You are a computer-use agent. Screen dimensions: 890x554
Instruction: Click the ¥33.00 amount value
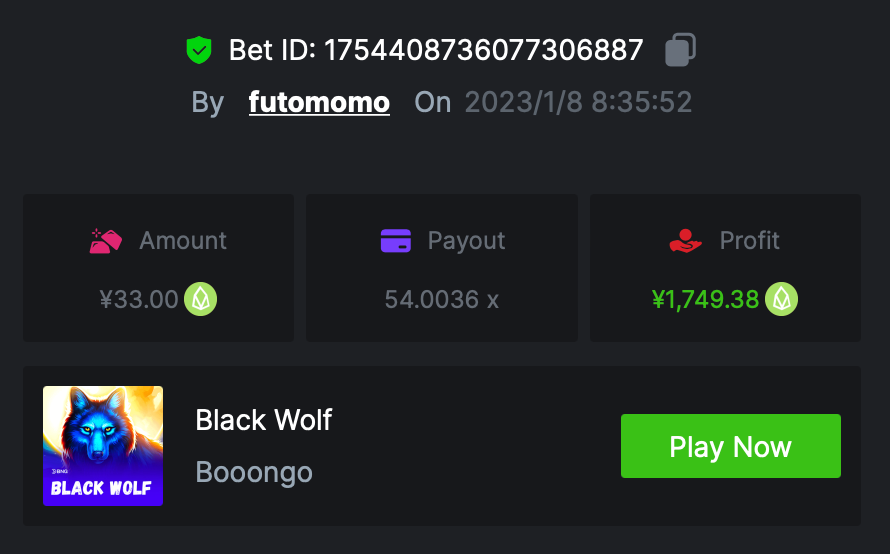point(139,299)
